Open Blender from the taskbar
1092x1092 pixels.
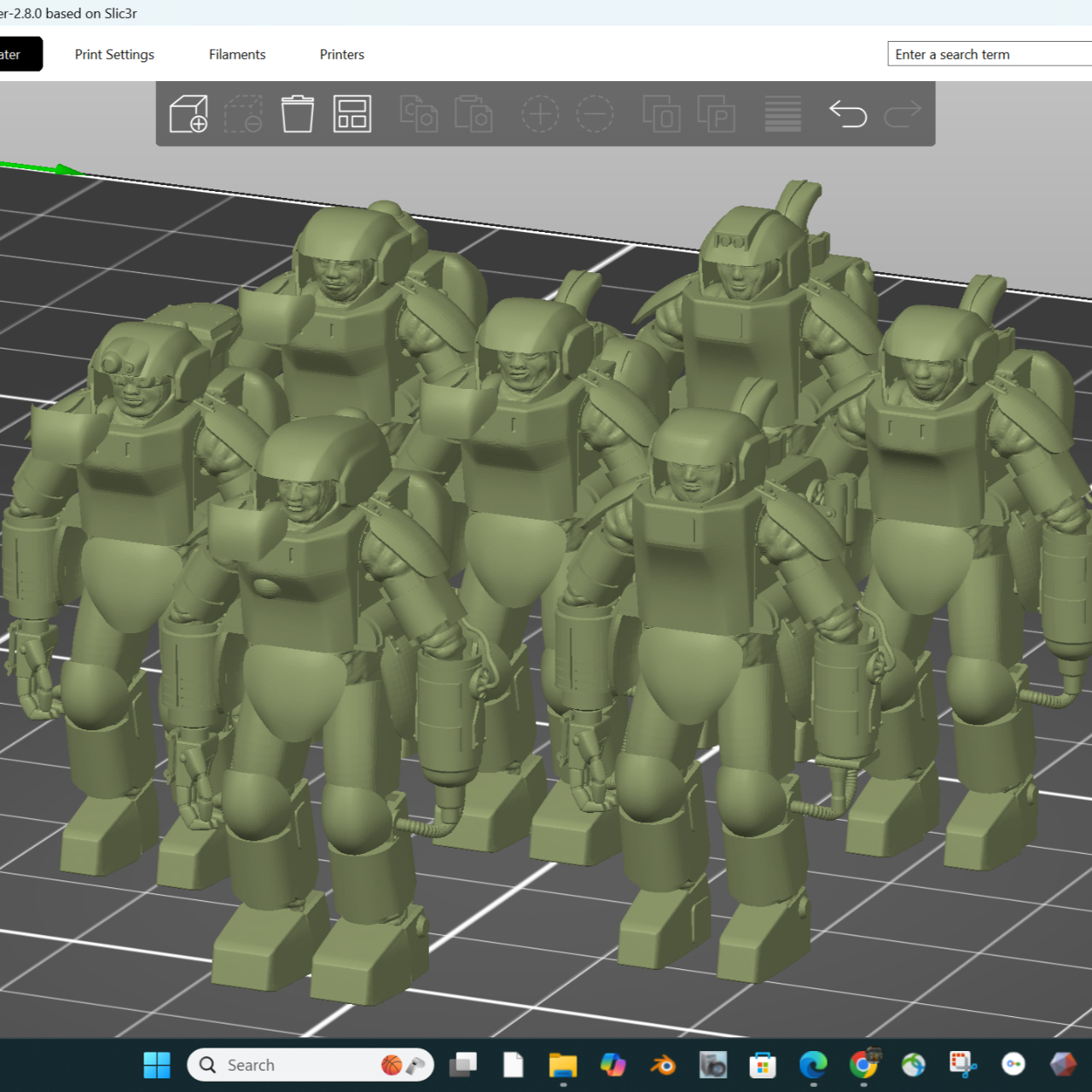pos(663,1065)
